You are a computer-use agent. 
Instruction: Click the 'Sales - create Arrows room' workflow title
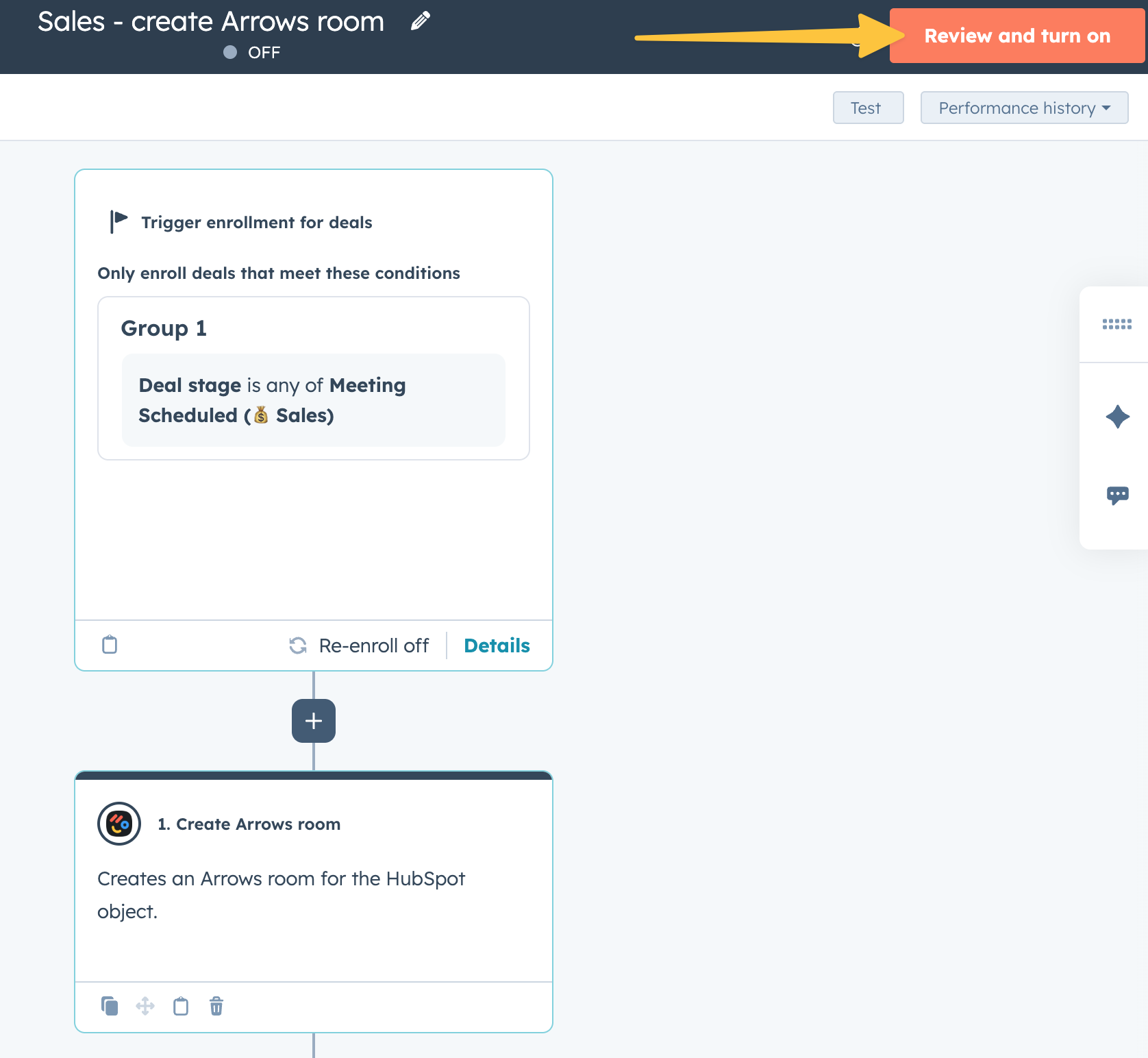[211, 22]
